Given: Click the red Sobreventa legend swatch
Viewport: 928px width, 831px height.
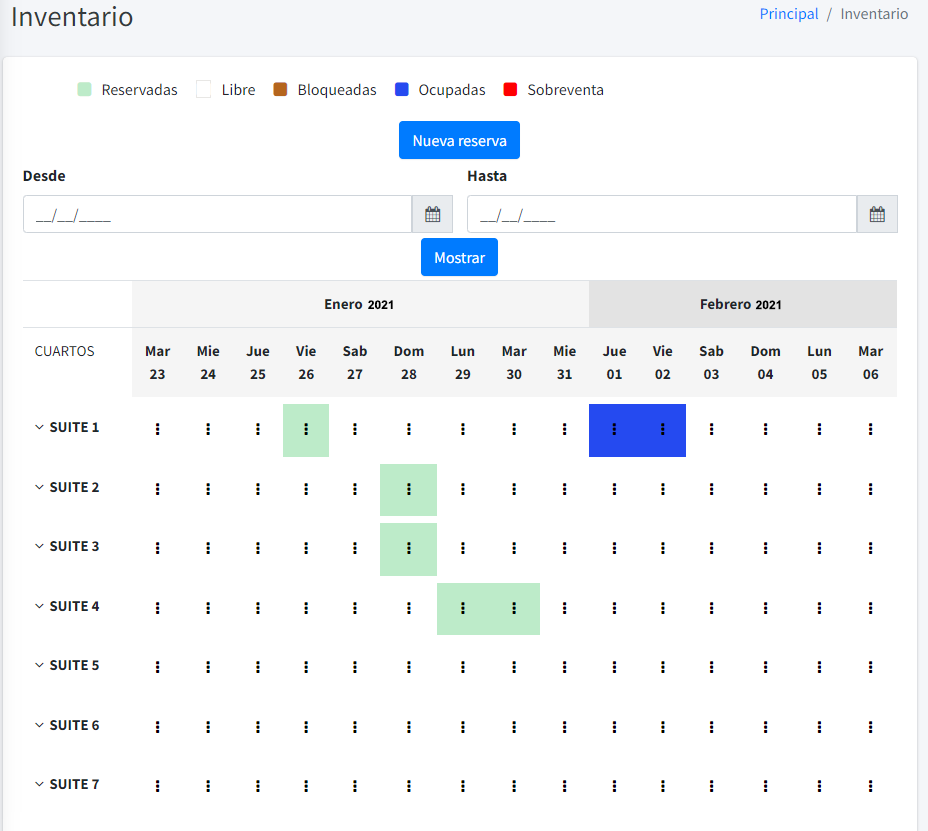Looking at the screenshot, I should click(x=510, y=90).
